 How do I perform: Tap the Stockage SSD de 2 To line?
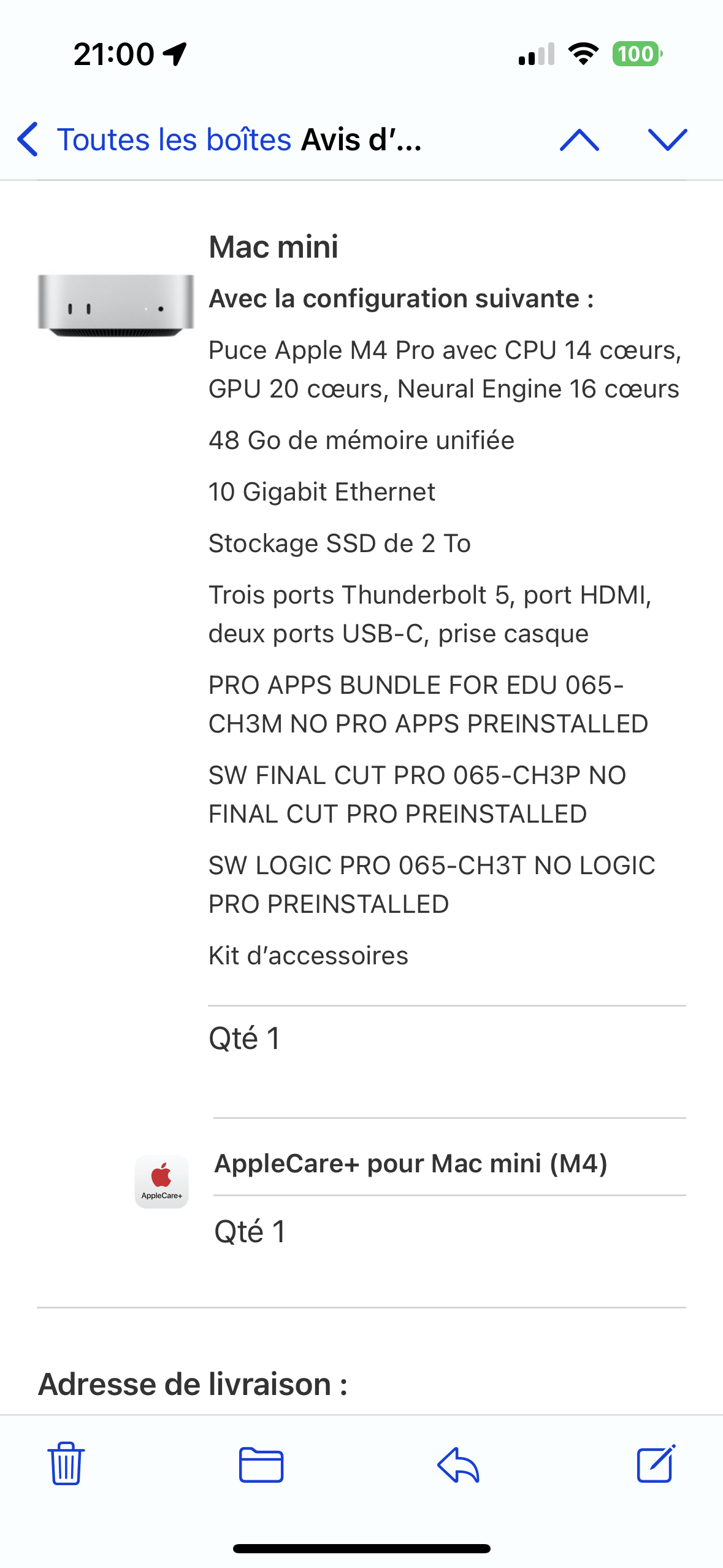tap(339, 544)
